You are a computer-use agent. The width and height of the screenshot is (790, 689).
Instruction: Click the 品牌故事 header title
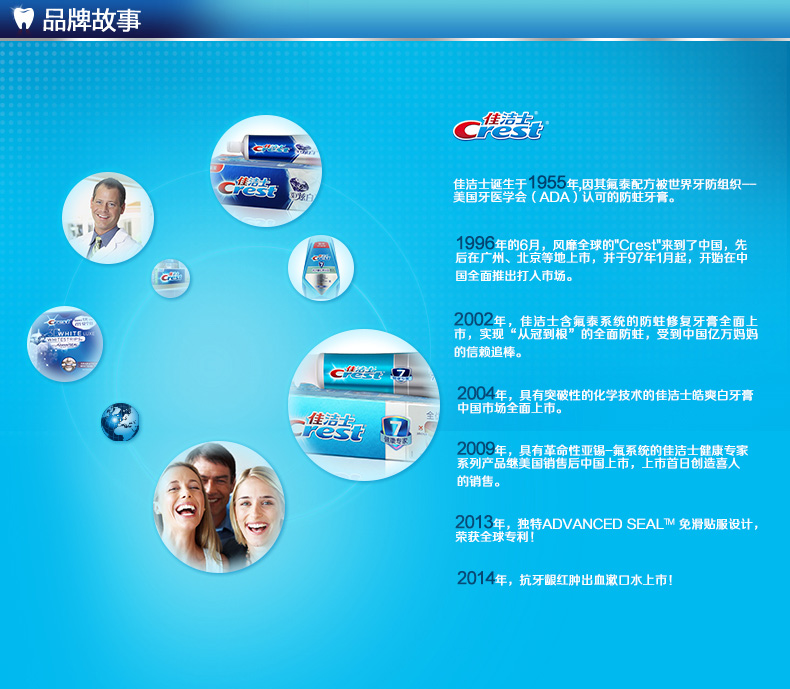pyautogui.click(x=92, y=20)
